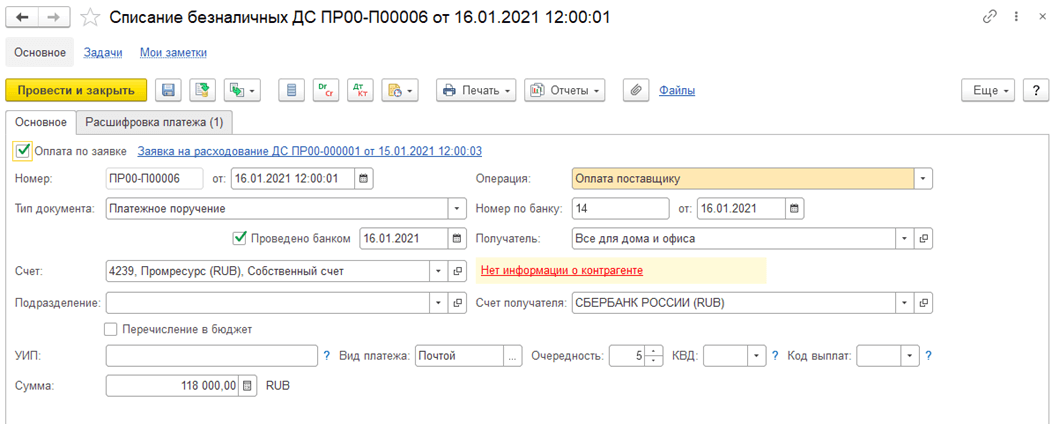The height and width of the screenshot is (424, 1052).
Task: Expand the 'Операция' dropdown list
Action: click(x=924, y=179)
